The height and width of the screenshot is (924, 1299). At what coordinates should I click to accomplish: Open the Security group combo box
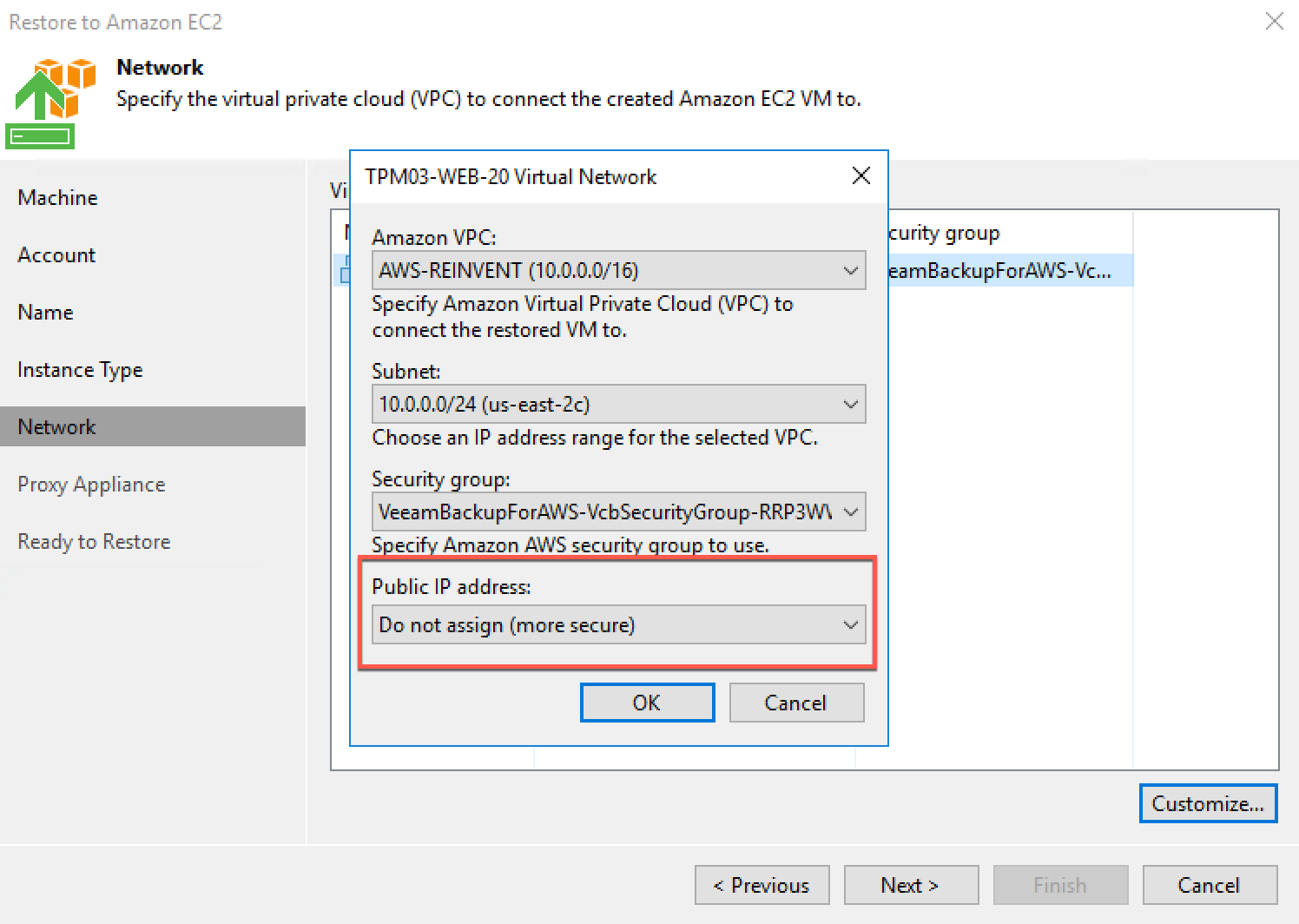pos(618,511)
